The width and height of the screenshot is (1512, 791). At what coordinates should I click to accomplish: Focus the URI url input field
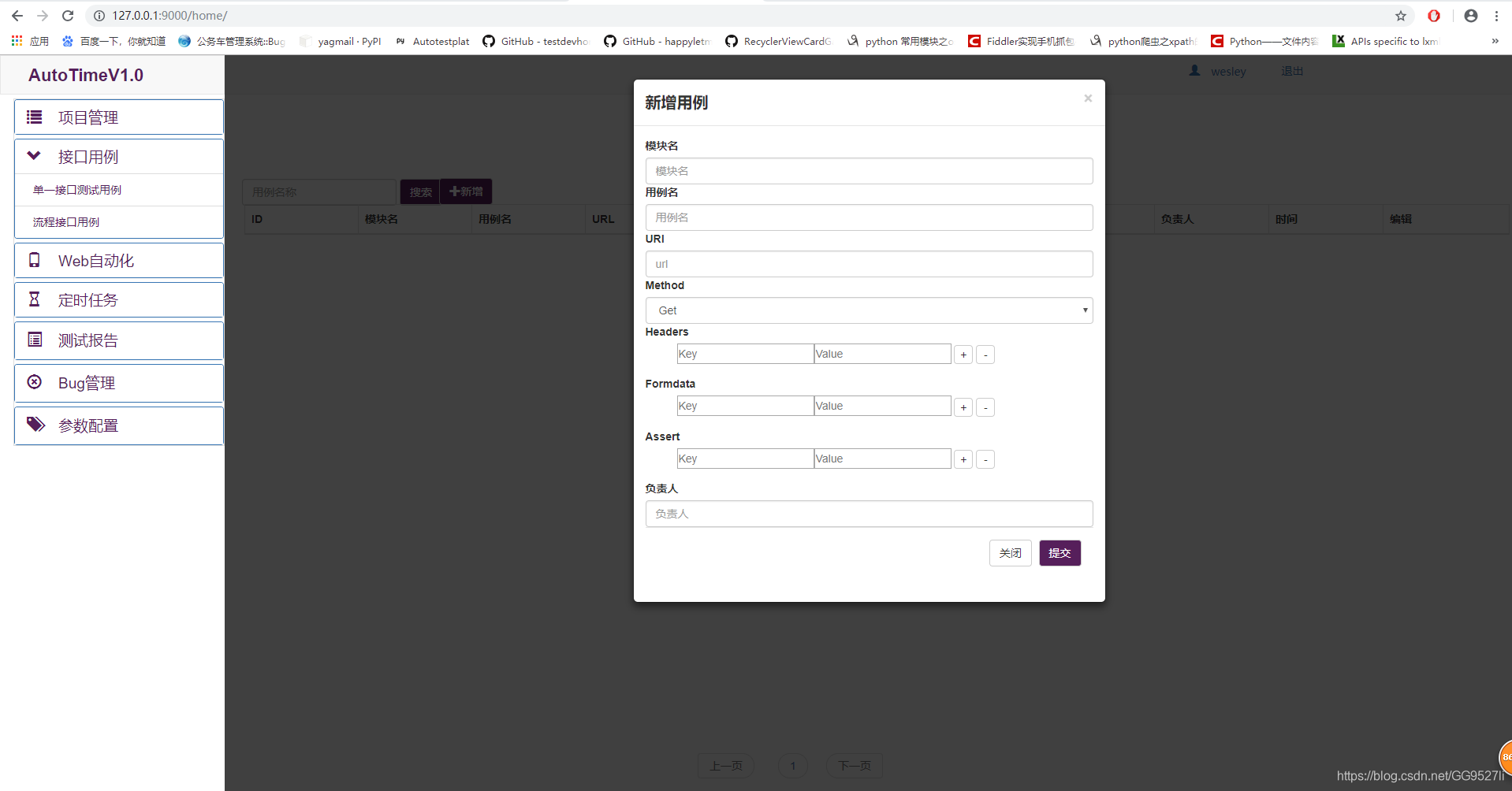coord(869,264)
